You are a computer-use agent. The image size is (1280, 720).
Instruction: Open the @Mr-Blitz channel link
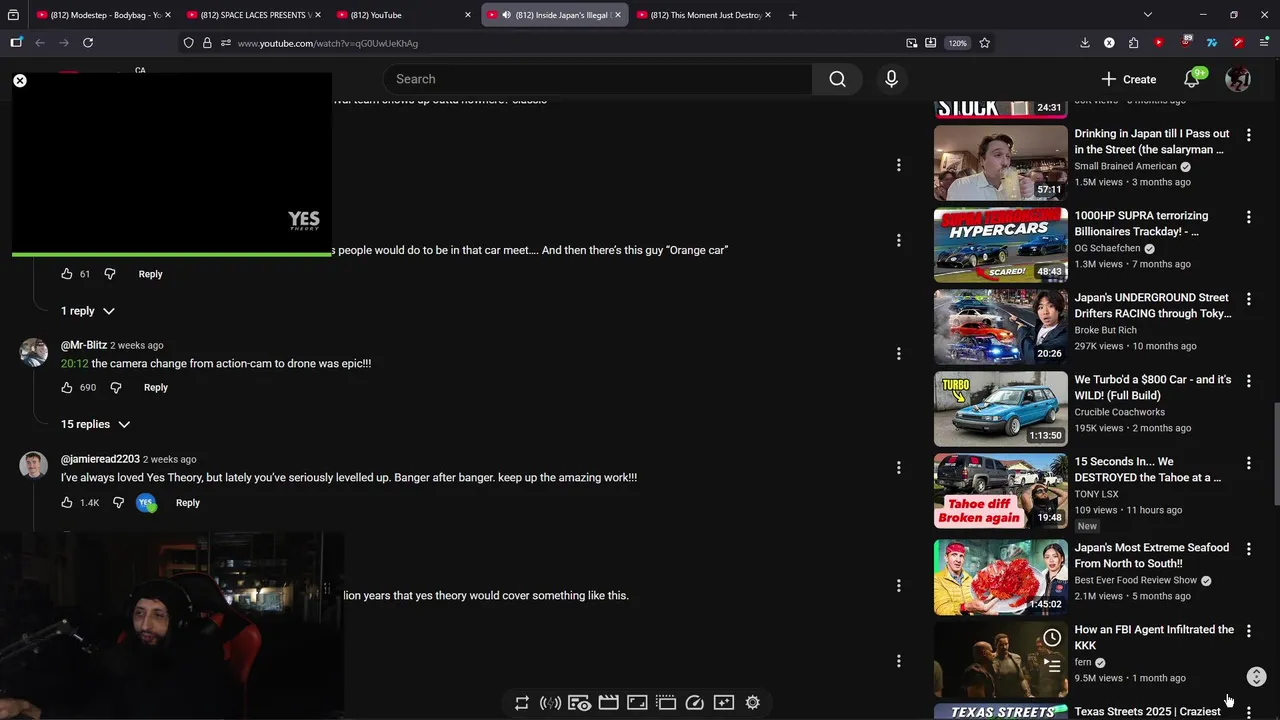point(84,345)
